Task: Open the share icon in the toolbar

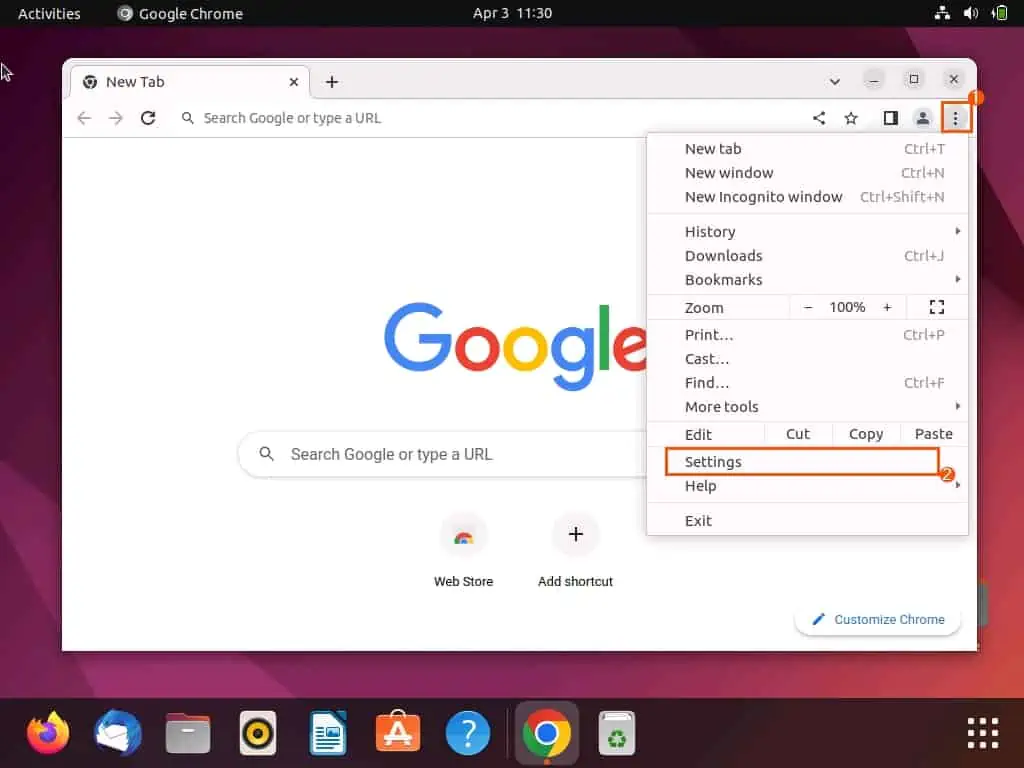Action: click(819, 117)
